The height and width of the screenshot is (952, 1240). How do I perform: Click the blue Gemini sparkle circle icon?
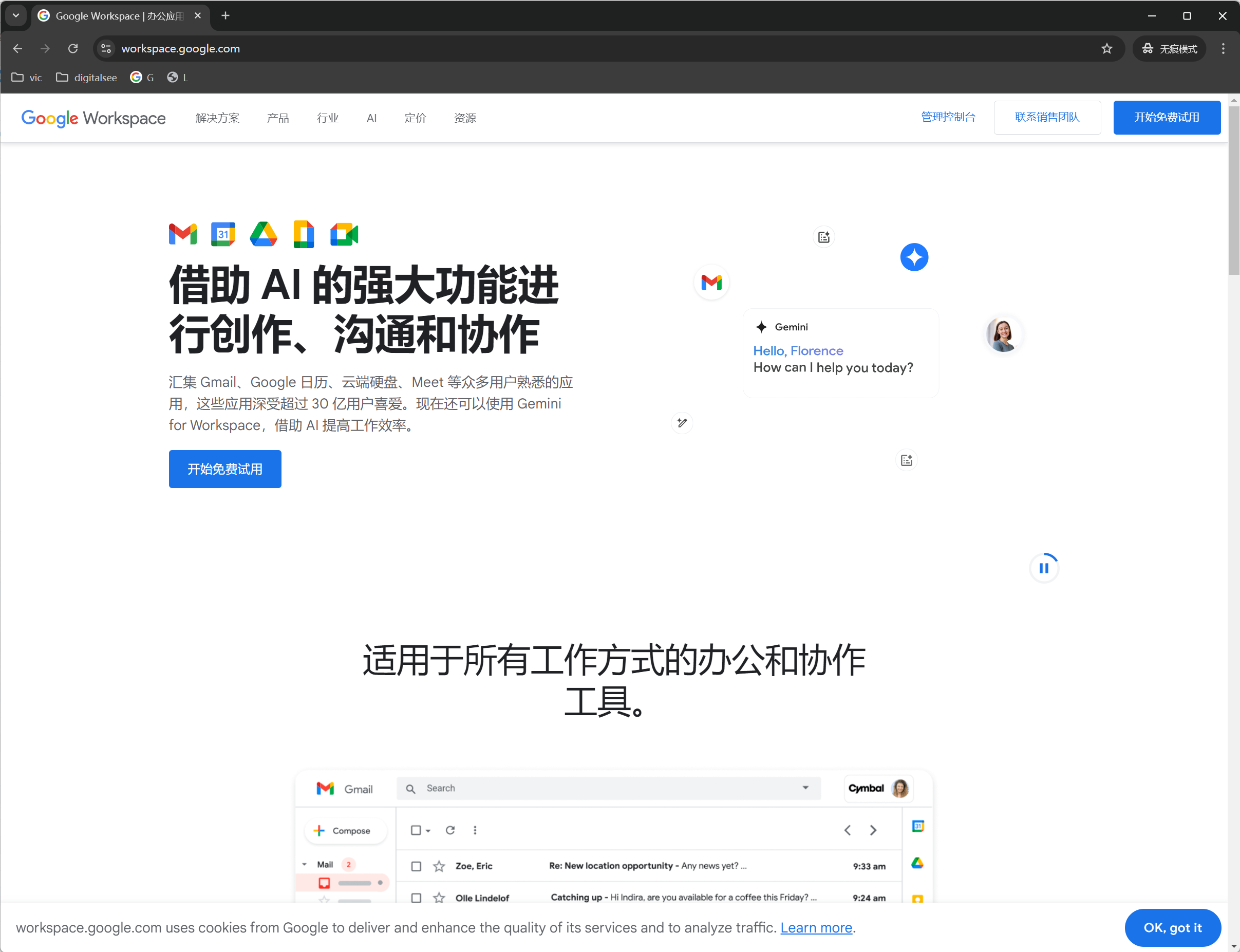pyautogui.click(x=914, y=257)
